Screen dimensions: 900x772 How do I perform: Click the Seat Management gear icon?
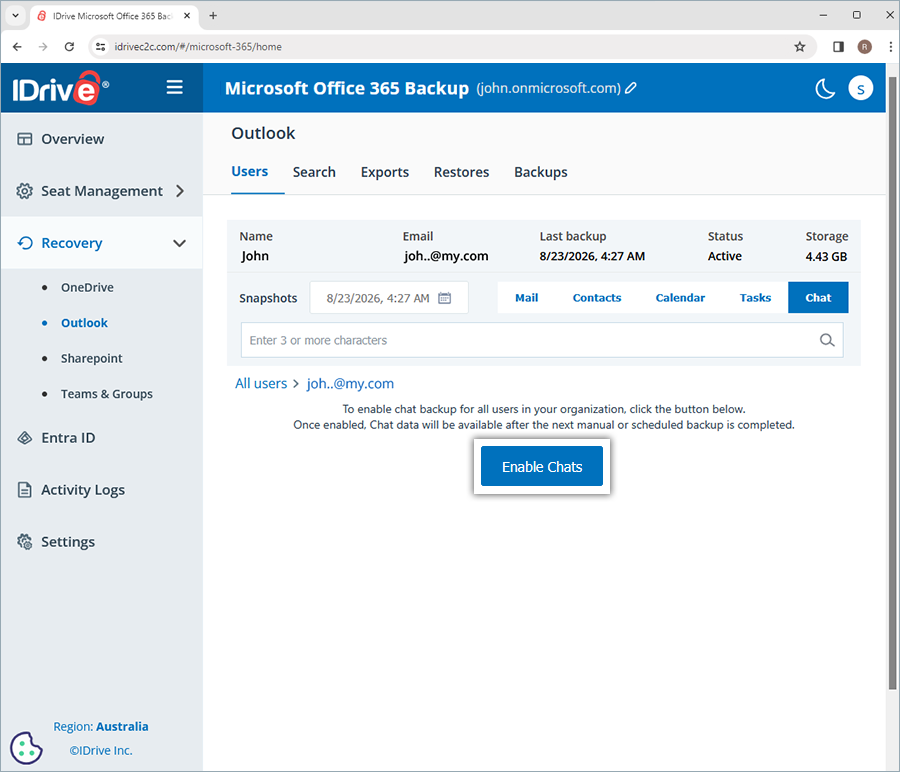[25, 191]
